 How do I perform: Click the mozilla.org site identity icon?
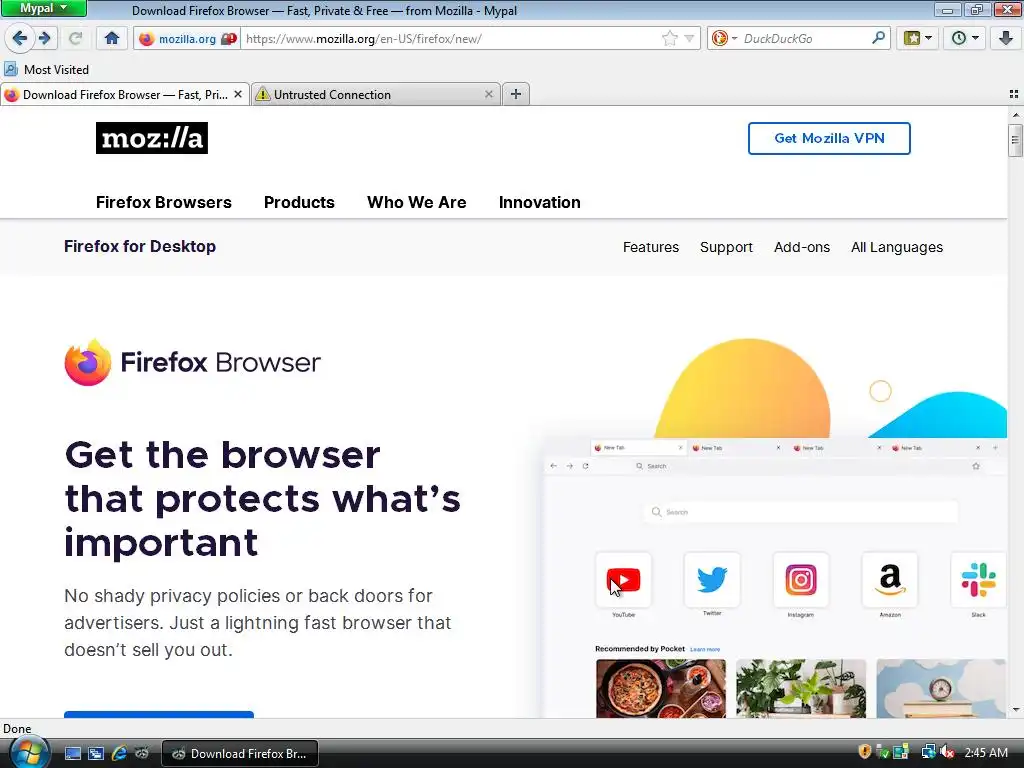[146, 39]
